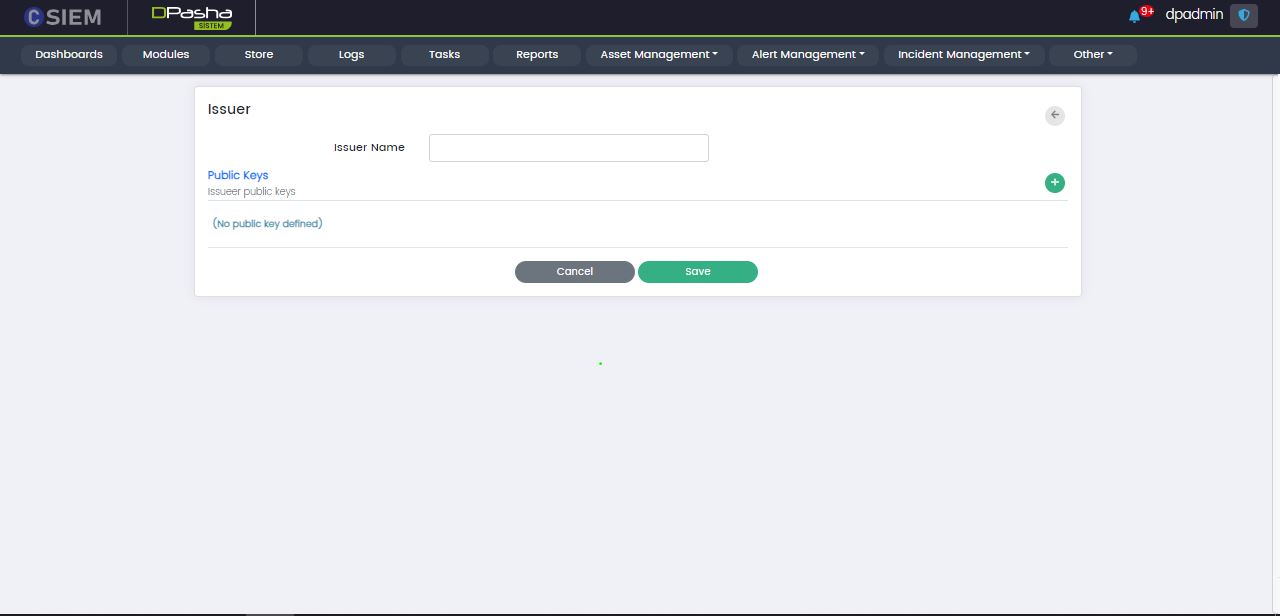Focus the Issuer Name text field
The width and height of the screenshot is (1280, 616).
point(569,148)
